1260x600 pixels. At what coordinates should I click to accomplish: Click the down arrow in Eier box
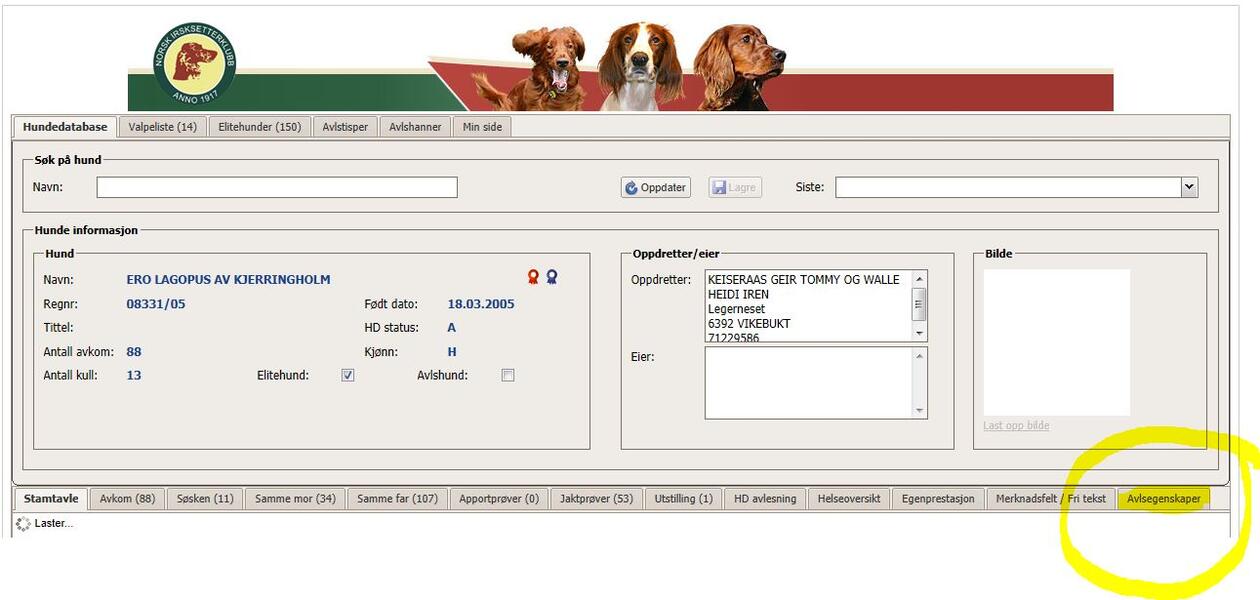pyautogui.click(x=919, y=410)
